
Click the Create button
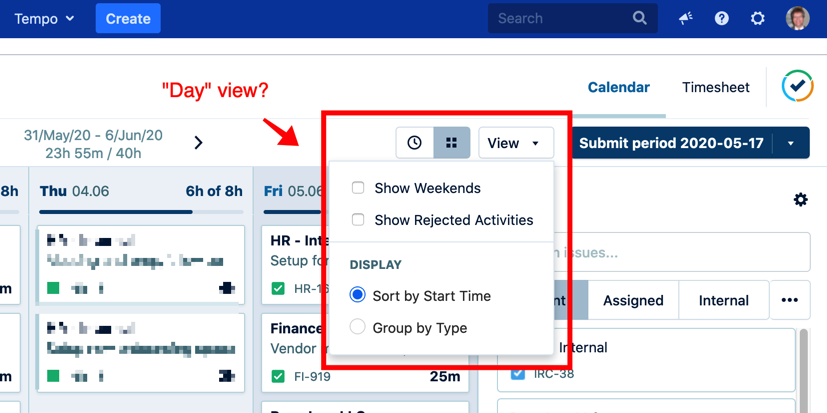(x=128, y=18)
